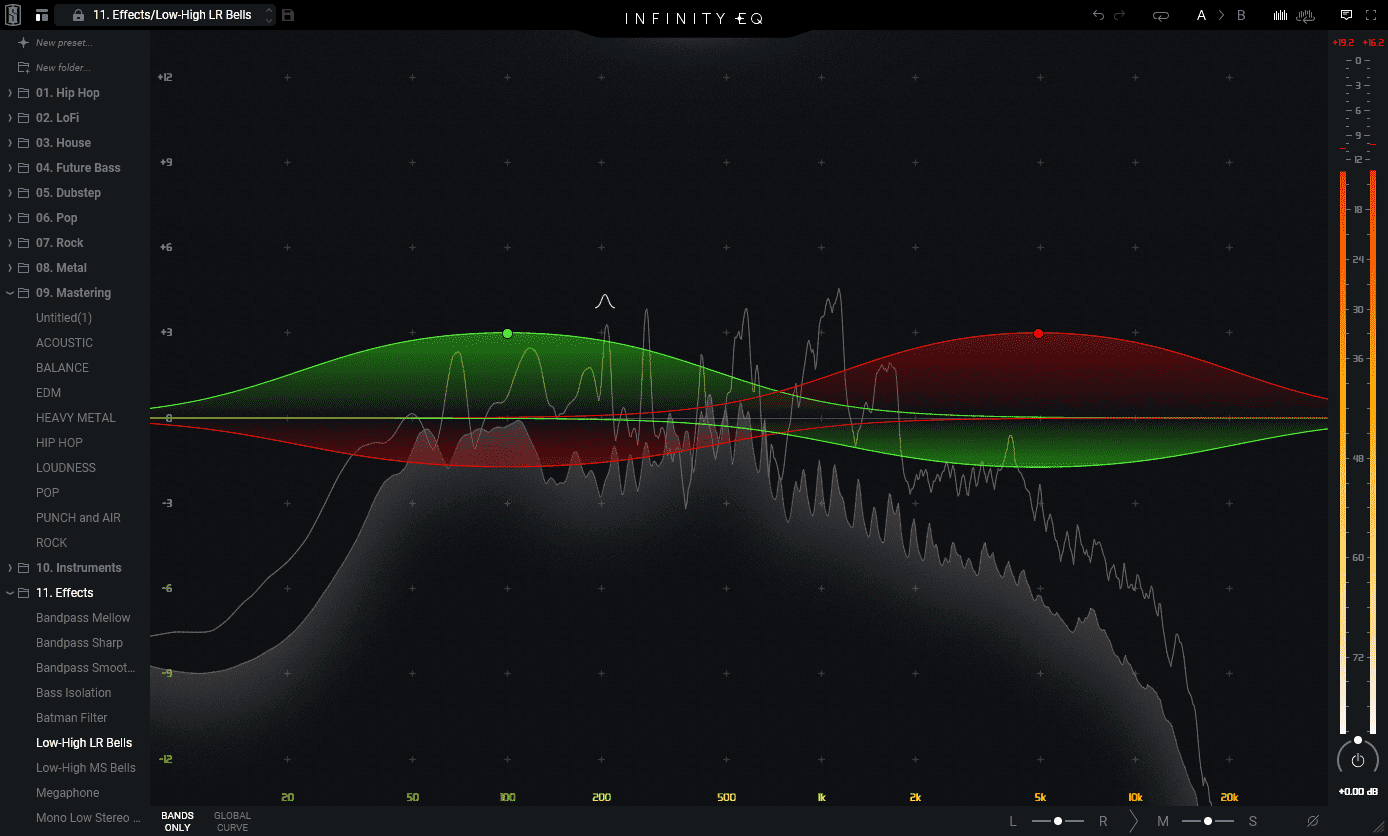Select the EDM preset
Viewport: 1388px width, 836px height.
[x=49, y=393]
